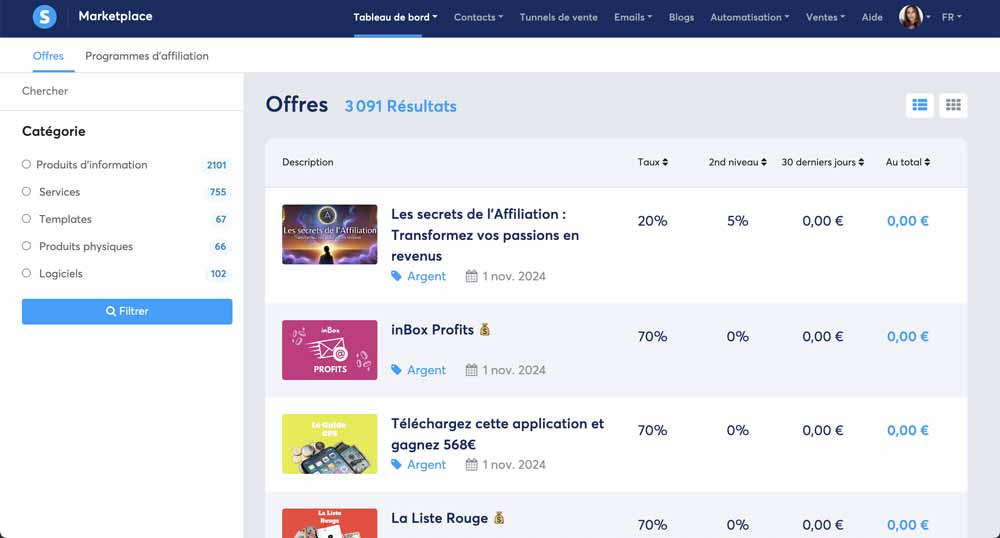The image size is (1000, 538).
Task: Open the Les secrets de l'Affiliation thumbnail
Action: click(x=330, y=234)
